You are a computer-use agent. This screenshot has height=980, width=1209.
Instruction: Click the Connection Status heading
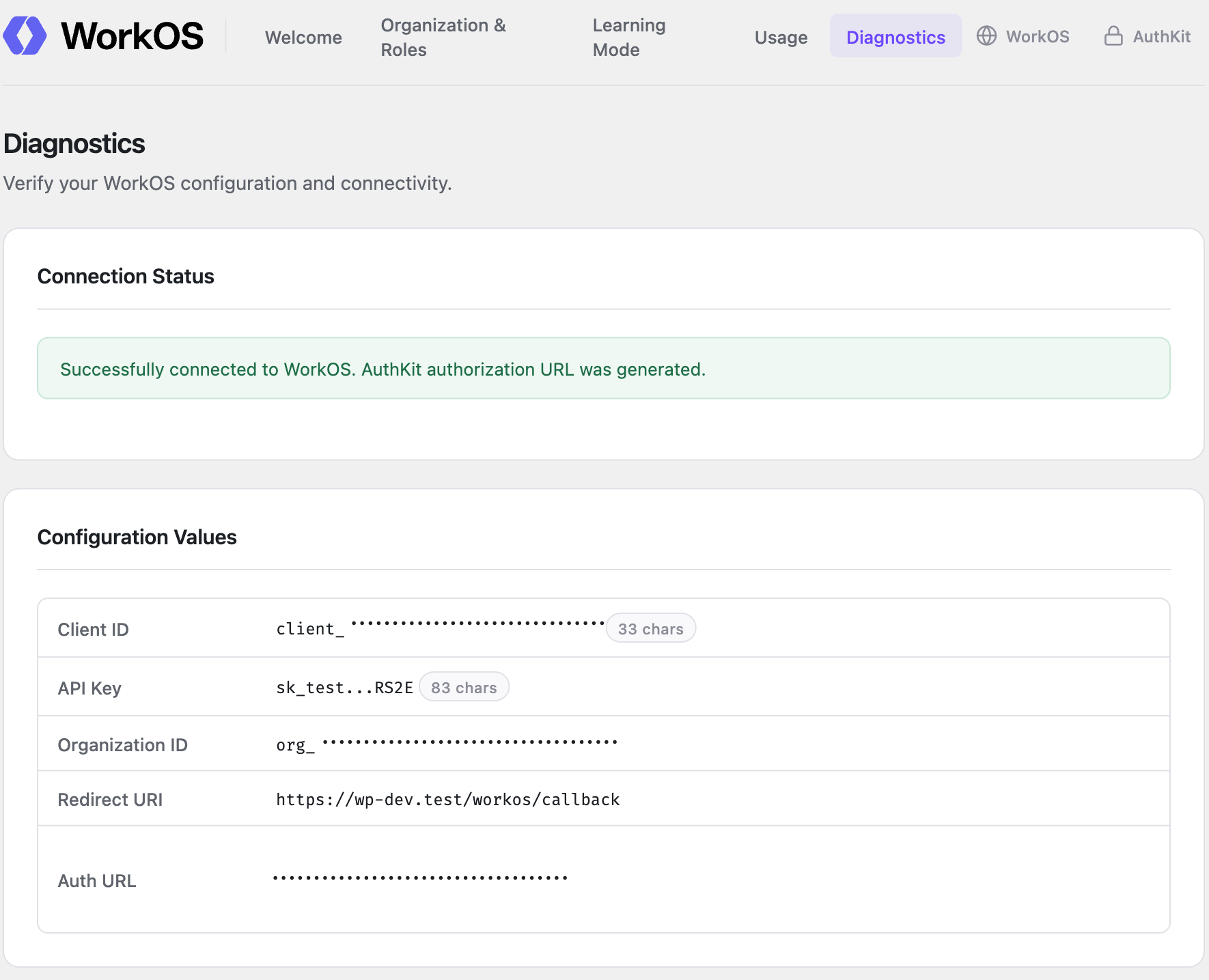(x=126, y=276)
